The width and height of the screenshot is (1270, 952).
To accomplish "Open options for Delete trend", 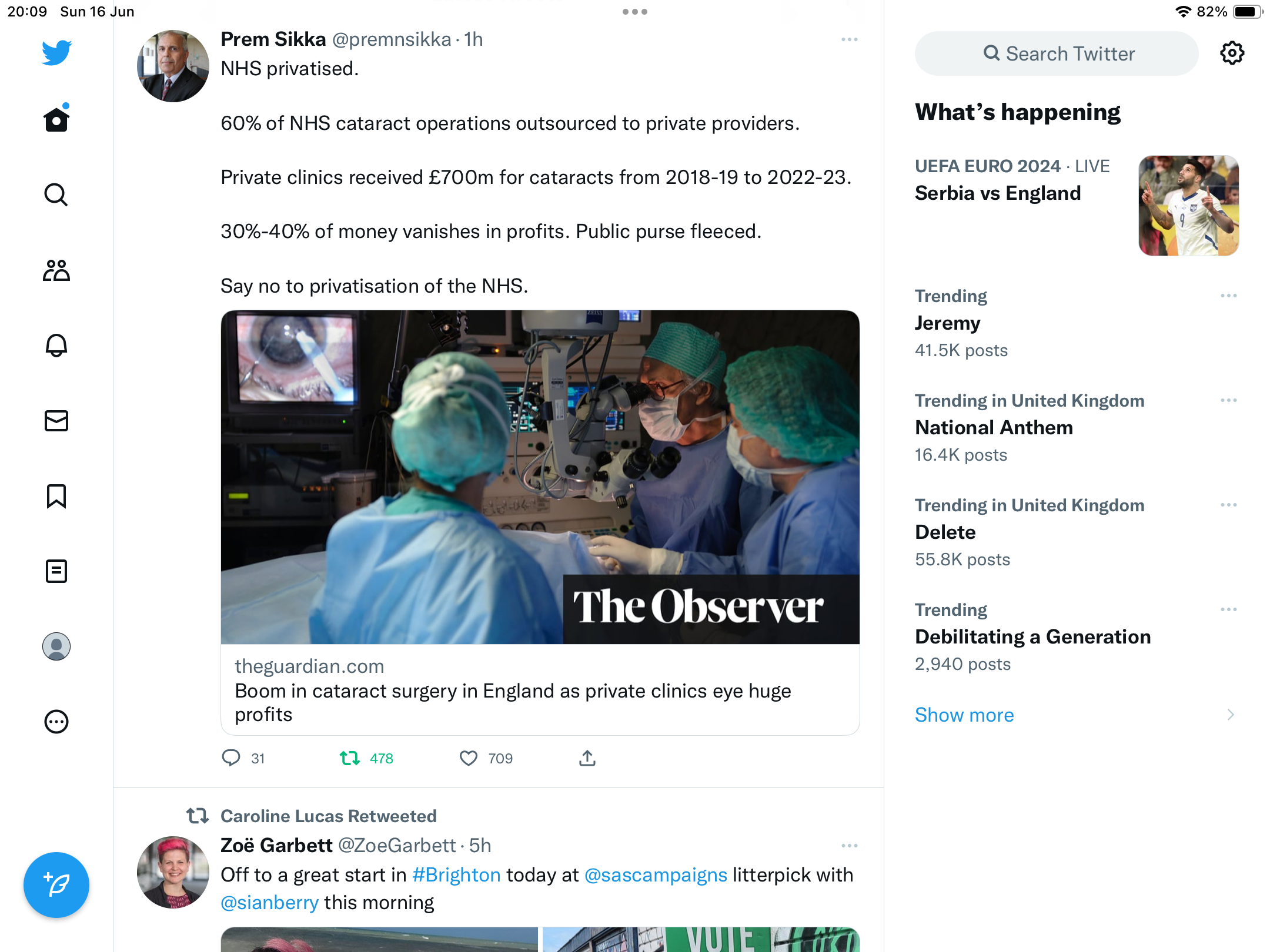I will tap(1229, 505).
